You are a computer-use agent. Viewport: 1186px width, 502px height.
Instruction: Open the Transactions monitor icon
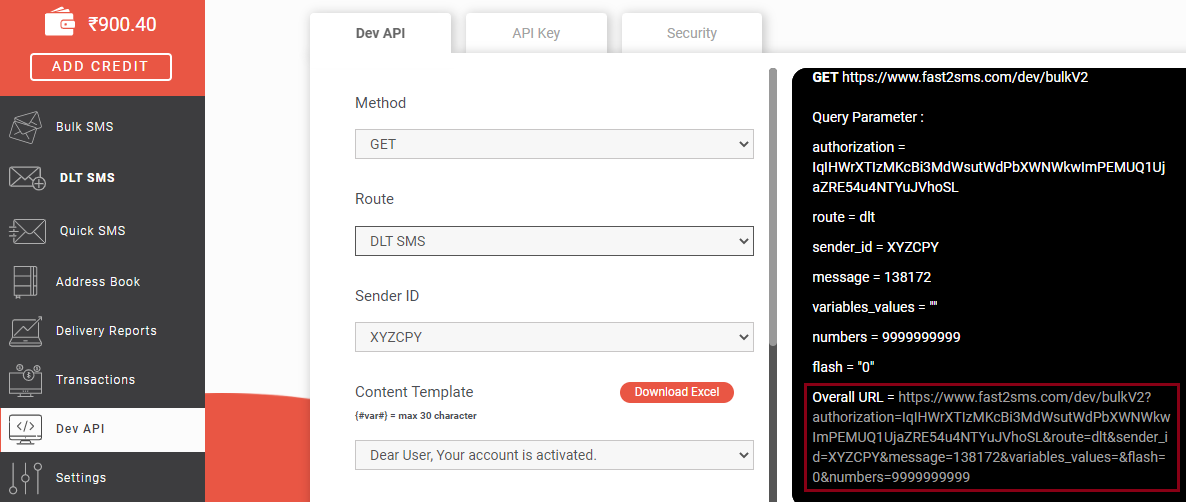click(x=27, y=380)
